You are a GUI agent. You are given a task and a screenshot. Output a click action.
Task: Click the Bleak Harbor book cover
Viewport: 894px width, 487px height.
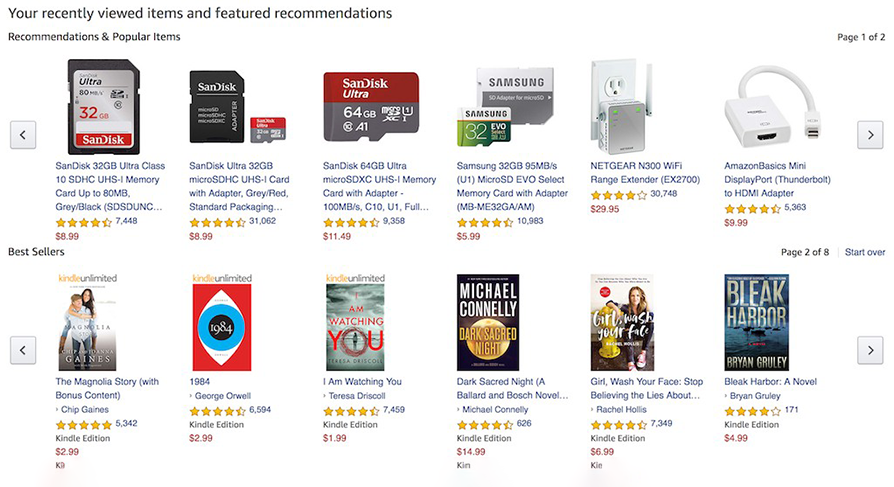756,322
